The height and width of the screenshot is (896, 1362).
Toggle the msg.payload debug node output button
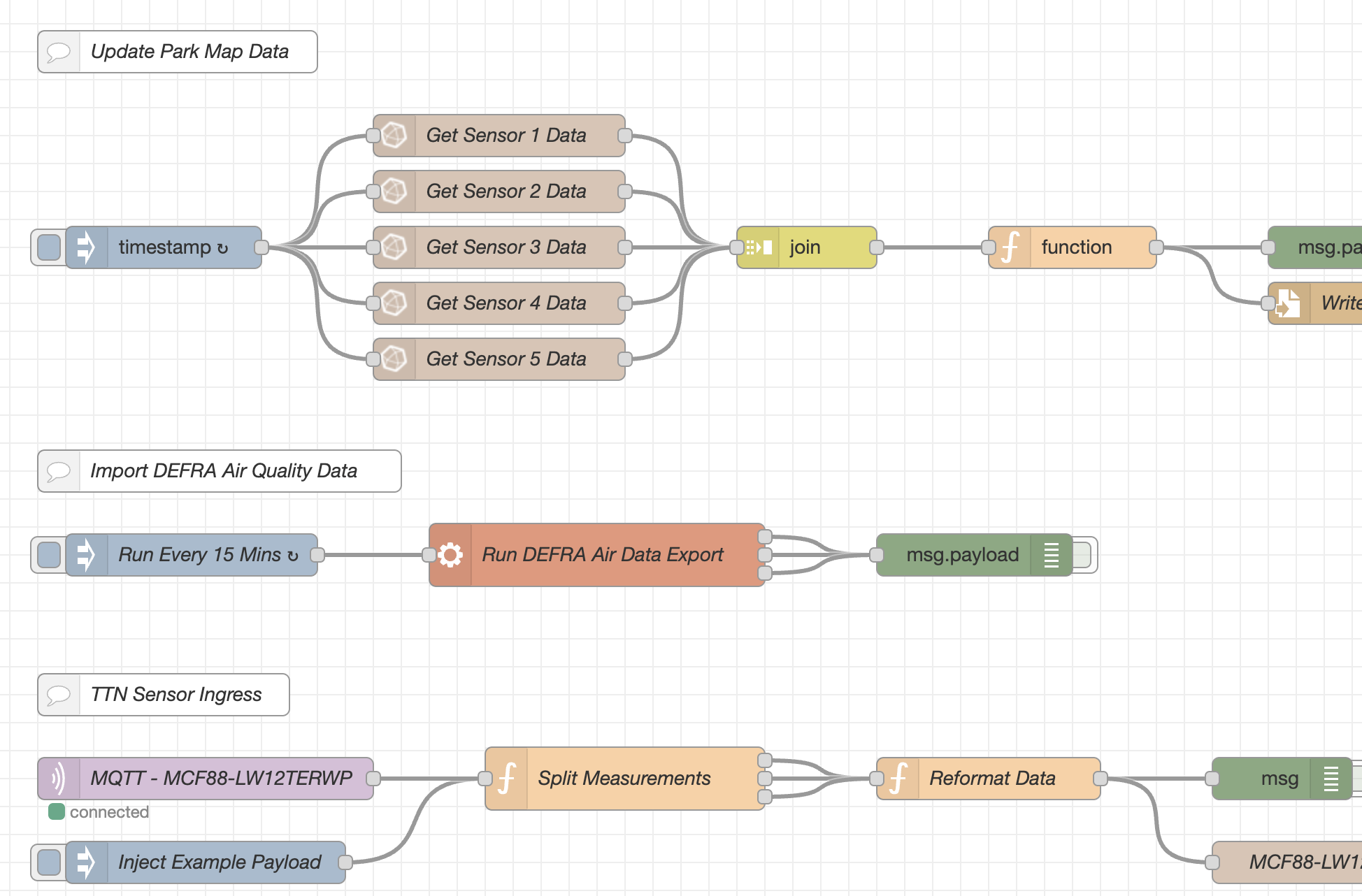point(1082,555)
